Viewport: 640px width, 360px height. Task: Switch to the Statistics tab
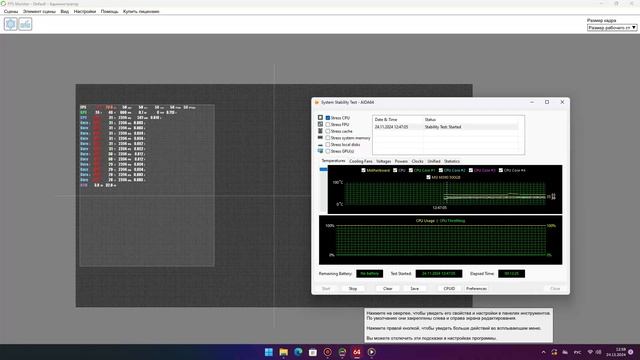452,161
